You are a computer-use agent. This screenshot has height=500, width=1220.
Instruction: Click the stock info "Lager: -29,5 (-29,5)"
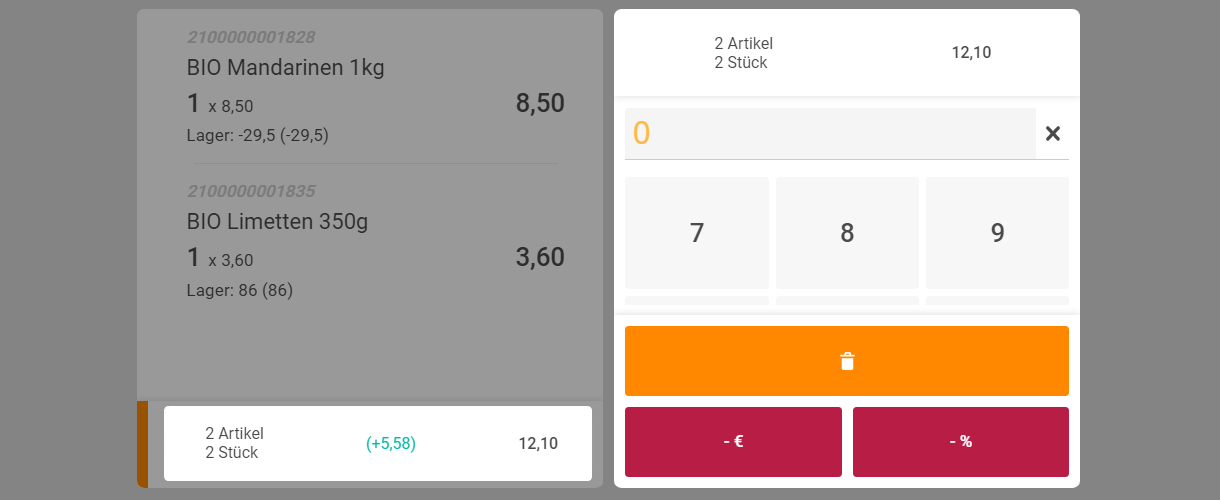click(257, 136)
